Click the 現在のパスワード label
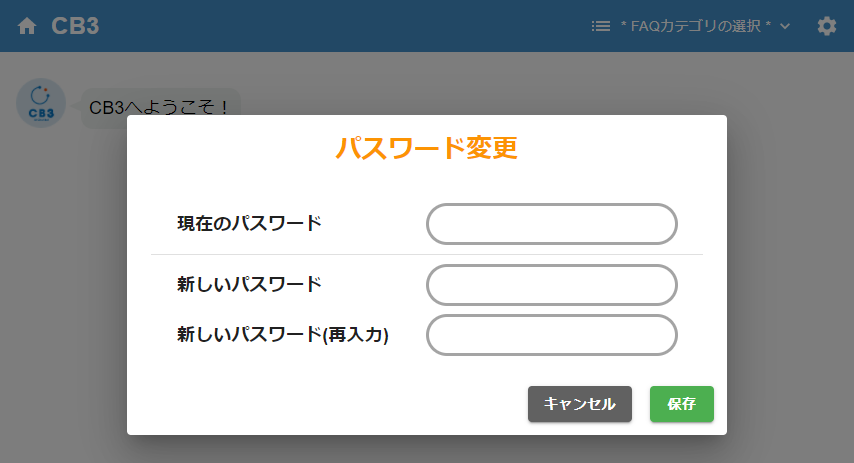This screenshot has width=854, height=463. (x=249, y=224)
